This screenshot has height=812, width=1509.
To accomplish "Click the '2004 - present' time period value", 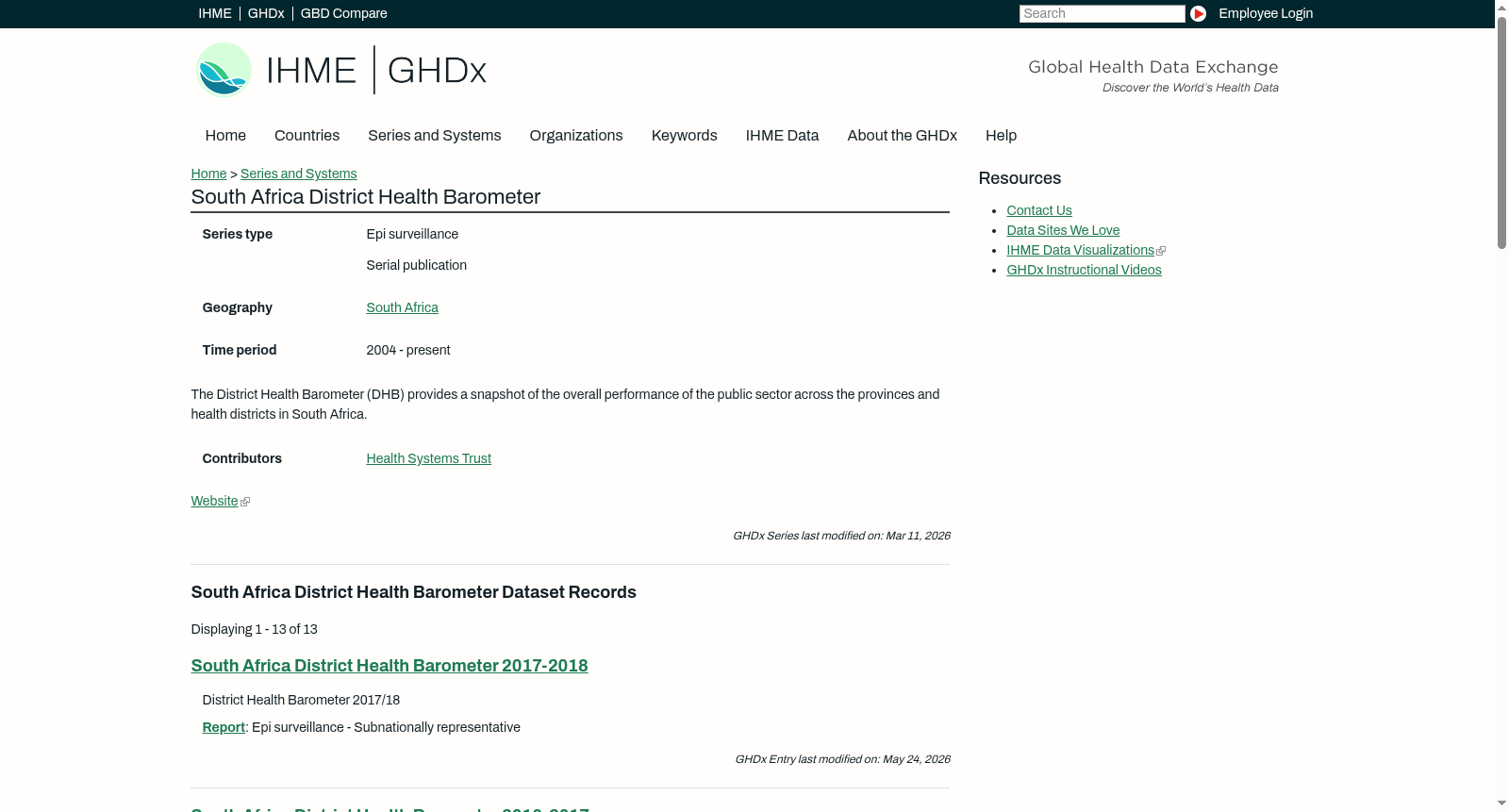I will pyautogui.click(x=408, y=350).
